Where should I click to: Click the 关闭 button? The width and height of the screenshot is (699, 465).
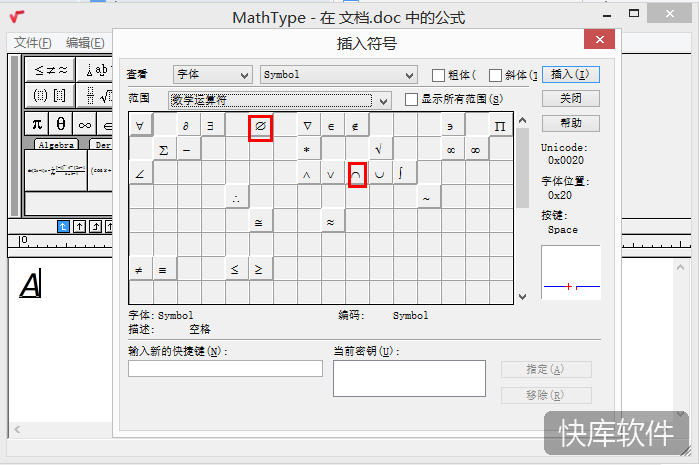(571, 98)
